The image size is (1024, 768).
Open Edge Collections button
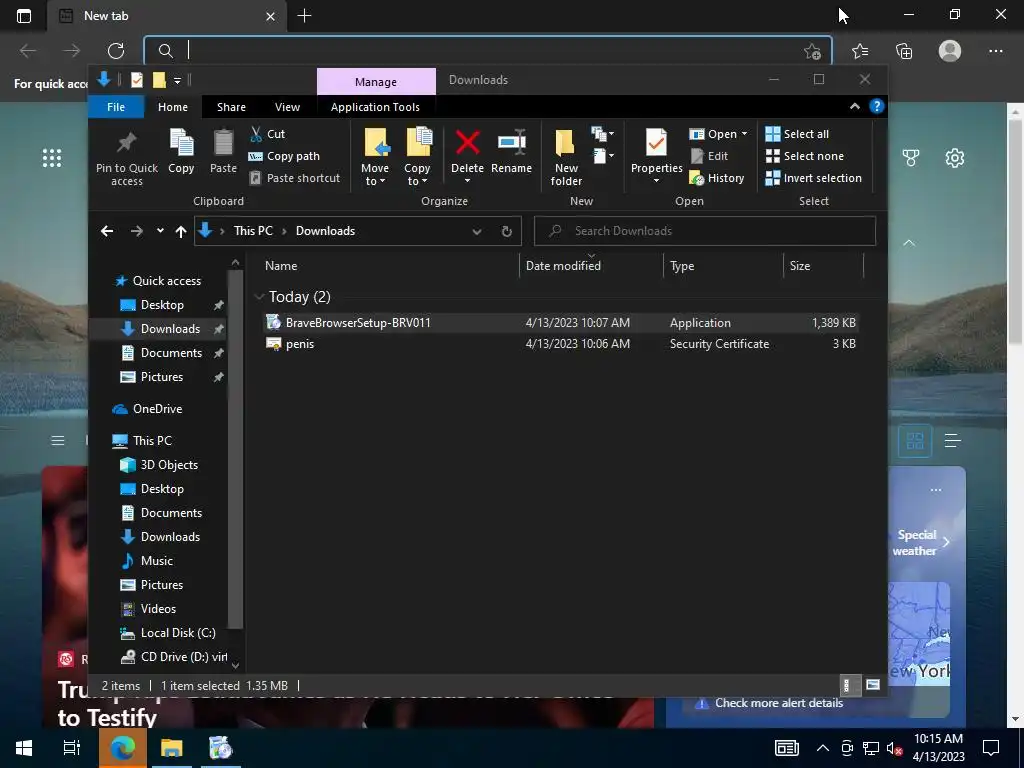[904, 50]
